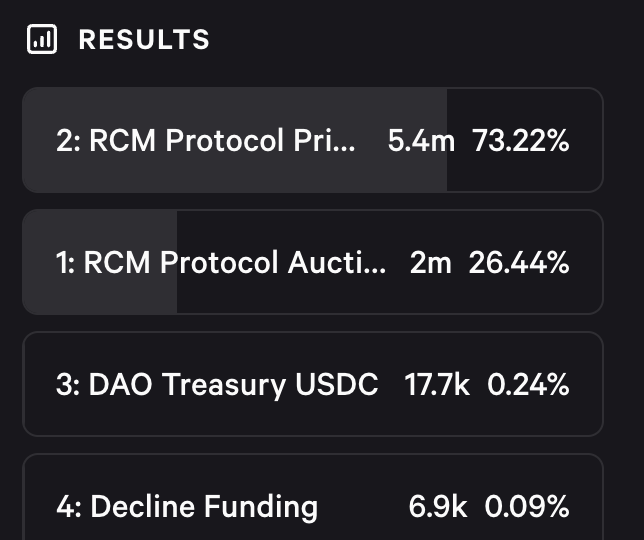Select the "3: DAO Treasury USDC" result label
The width and height of the screenshot is (644, 540).
pos(217,385)
